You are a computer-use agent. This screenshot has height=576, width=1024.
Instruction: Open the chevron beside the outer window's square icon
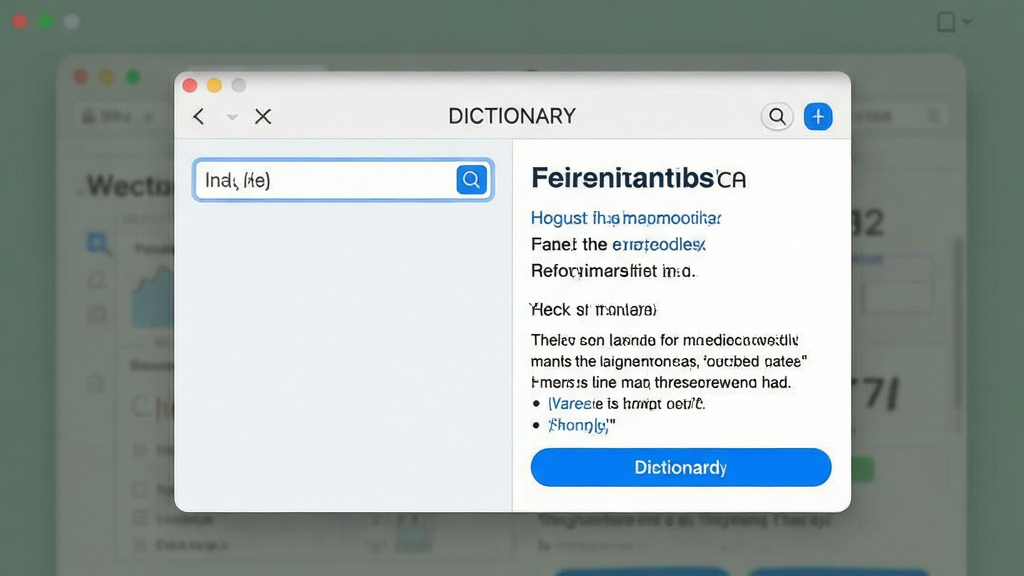tap(967, 22)
